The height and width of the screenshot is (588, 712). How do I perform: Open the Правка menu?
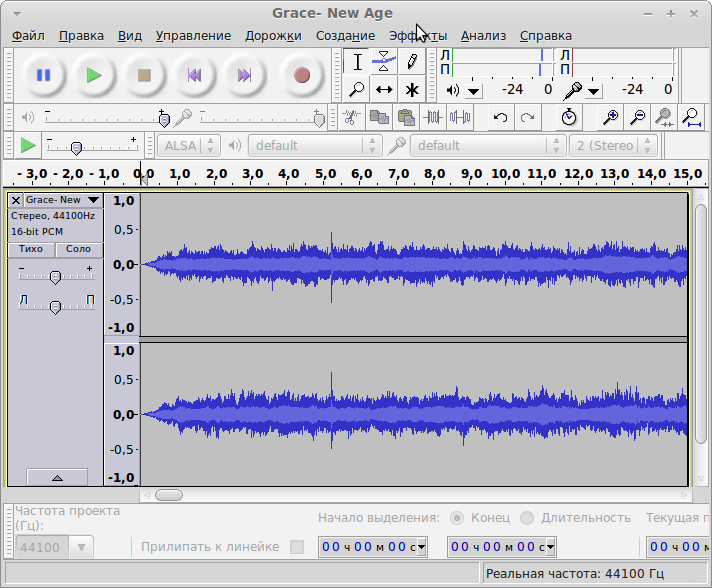point(81,36)
